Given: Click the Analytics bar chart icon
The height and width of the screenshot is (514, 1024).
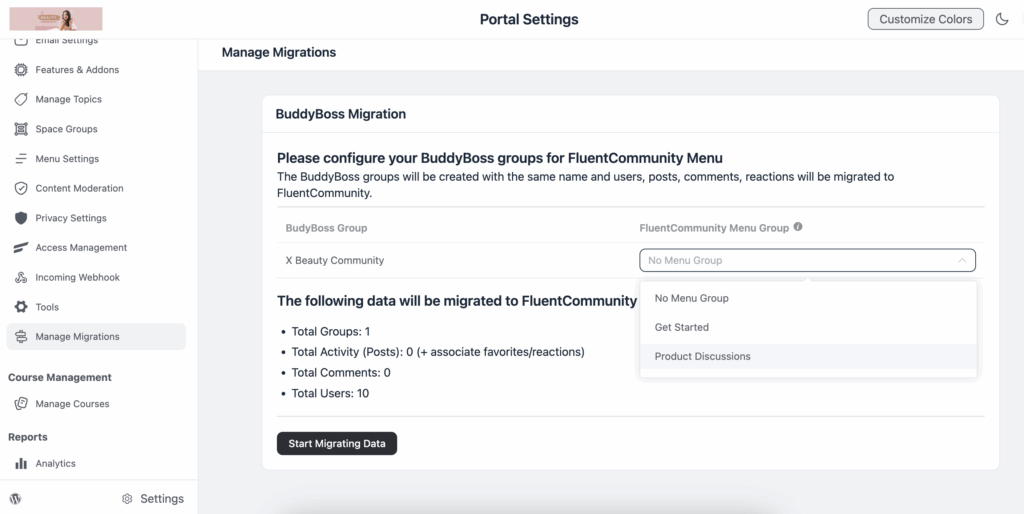Looking at the screenshot, I should click(x=21, y=463).
